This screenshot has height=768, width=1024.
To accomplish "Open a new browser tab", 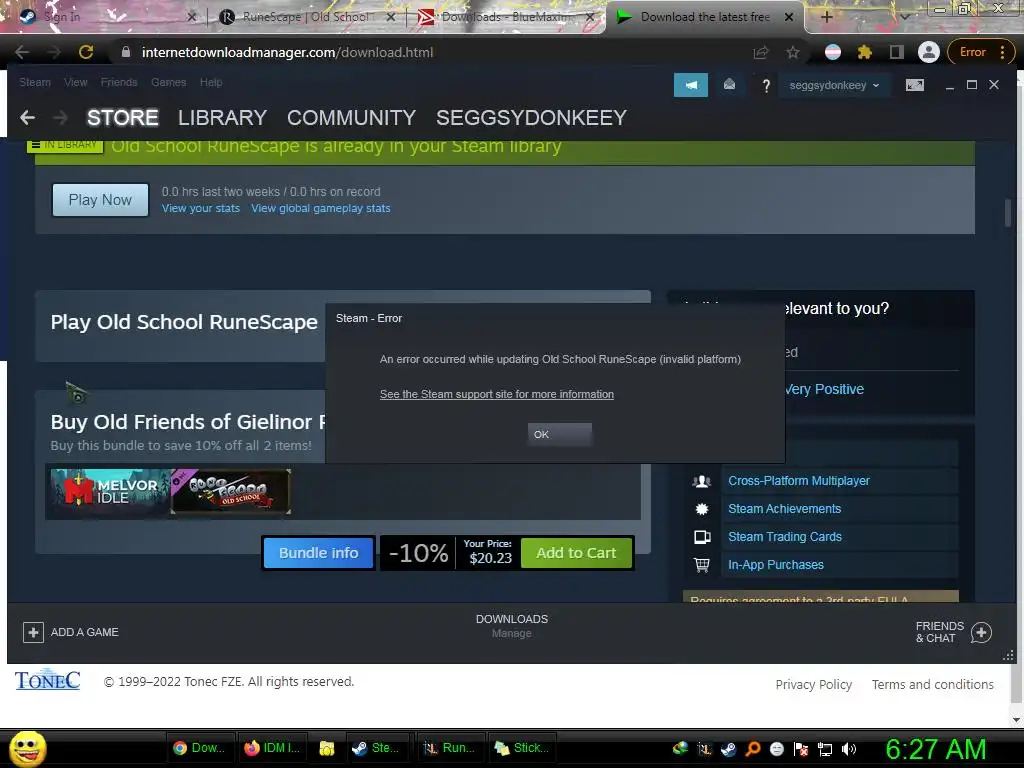I will point(826,17).
